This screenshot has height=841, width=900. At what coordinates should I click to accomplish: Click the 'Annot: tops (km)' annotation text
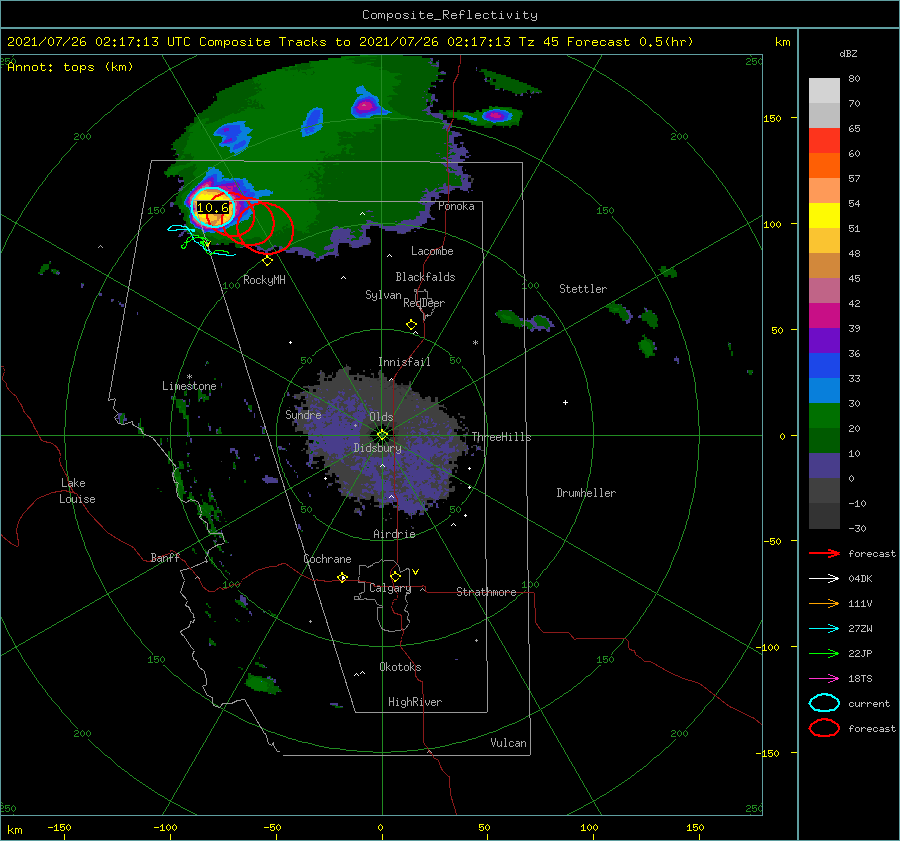(70, 67)
